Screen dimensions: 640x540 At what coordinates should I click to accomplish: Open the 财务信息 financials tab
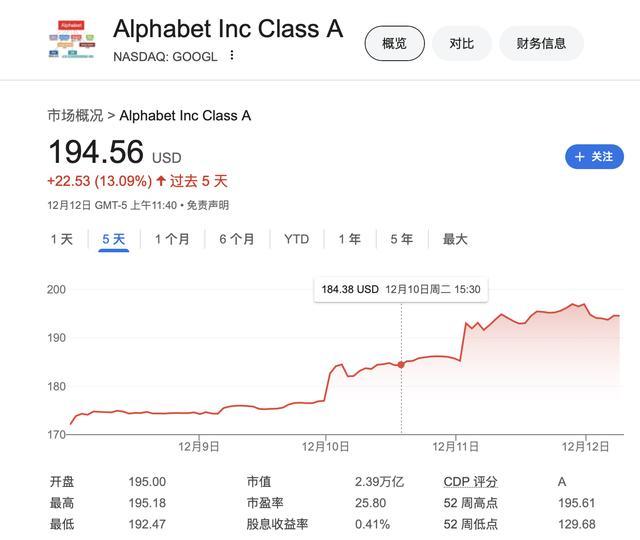click(x=541, y=43)
